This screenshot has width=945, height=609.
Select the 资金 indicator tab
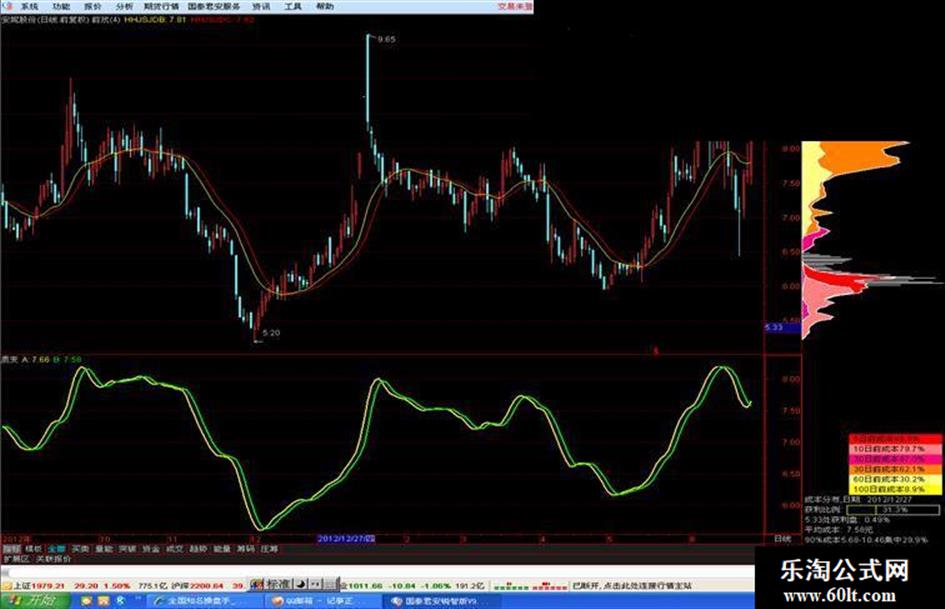(151, 549)
